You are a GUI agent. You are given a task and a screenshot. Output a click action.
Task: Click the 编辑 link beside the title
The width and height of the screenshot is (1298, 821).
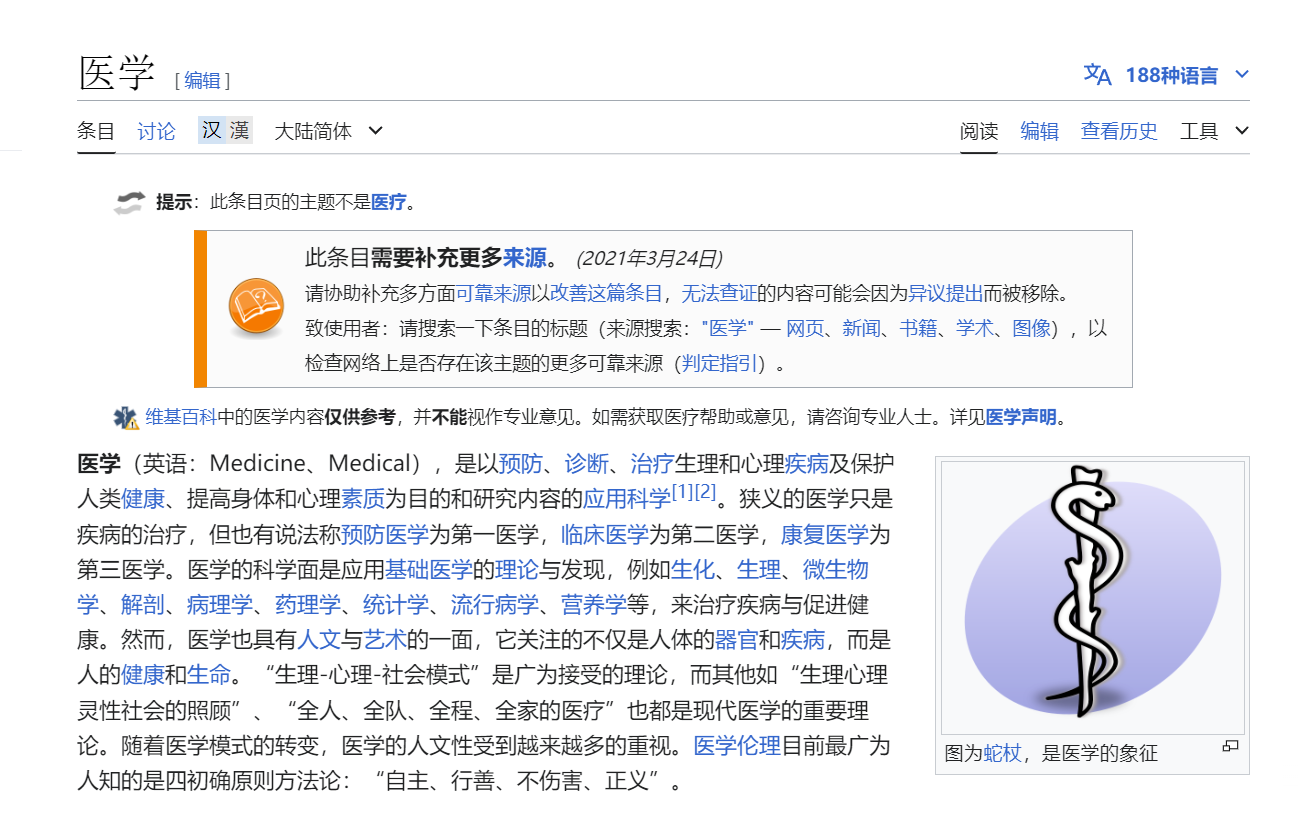pyautogui.click(x=202, y=81)
